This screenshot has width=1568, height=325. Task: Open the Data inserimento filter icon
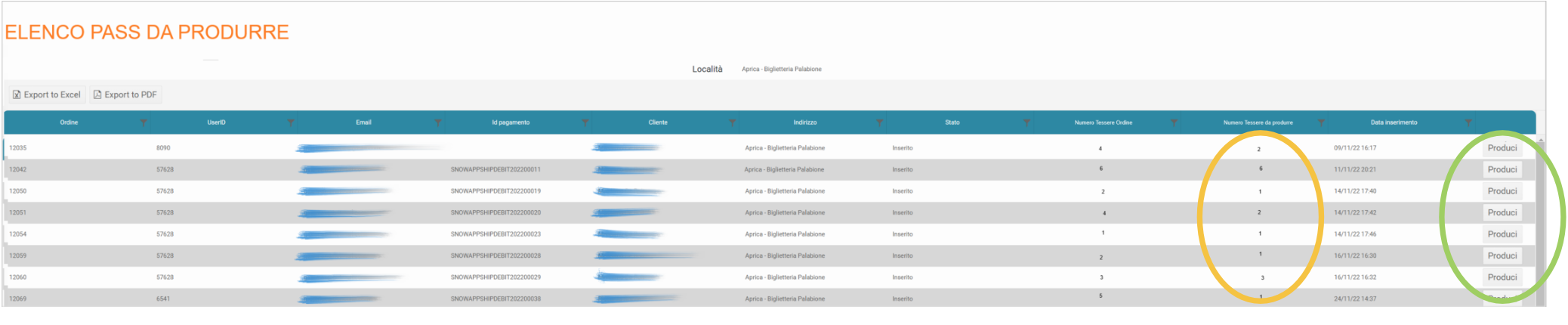tap(1468, 122)
